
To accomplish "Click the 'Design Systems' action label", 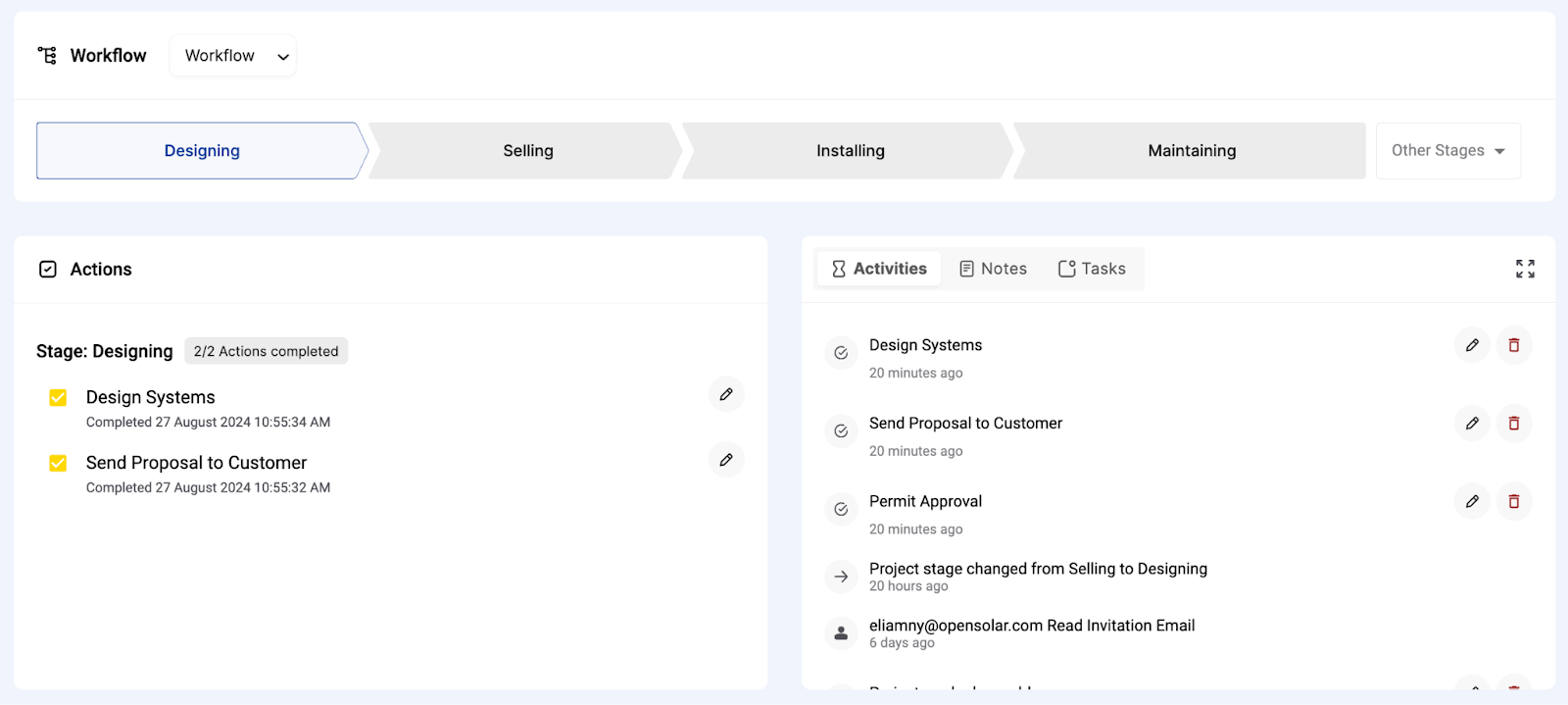I will coord(151,397).
